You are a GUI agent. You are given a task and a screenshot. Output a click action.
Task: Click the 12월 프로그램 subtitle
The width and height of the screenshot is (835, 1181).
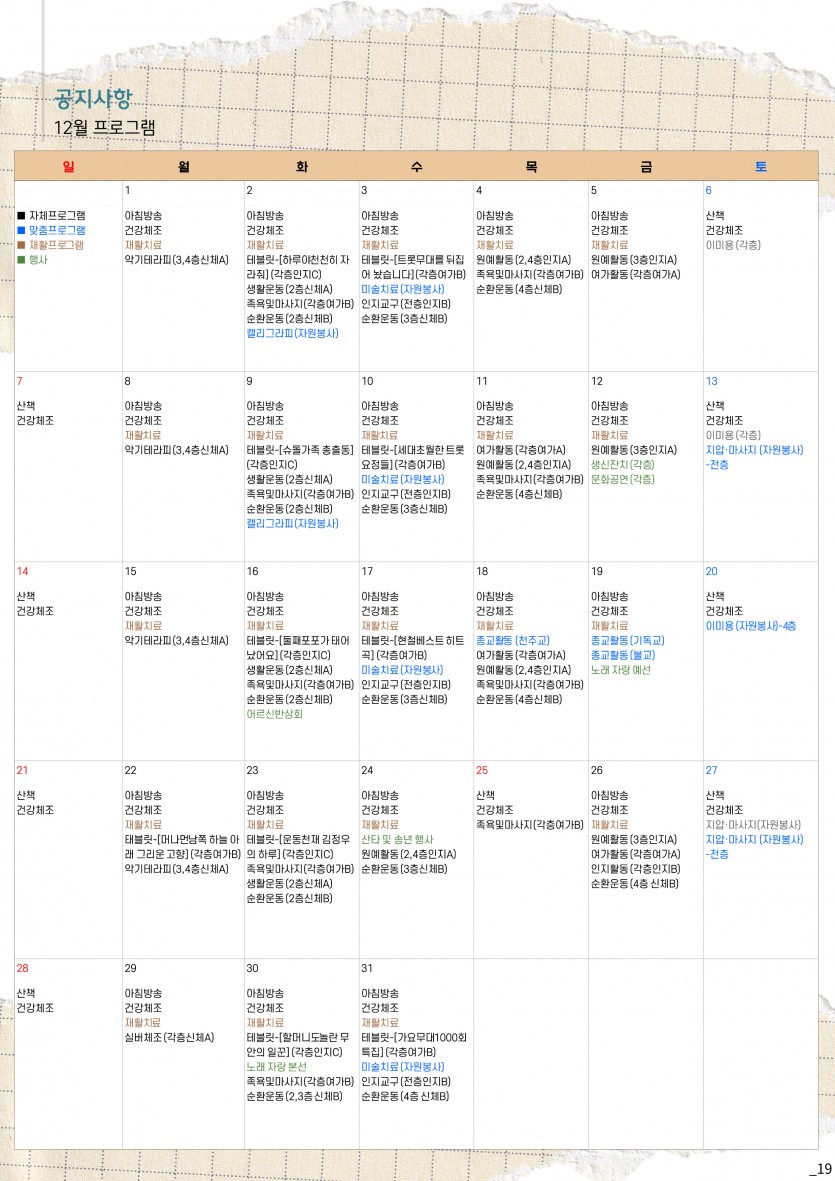click(105, 128)
